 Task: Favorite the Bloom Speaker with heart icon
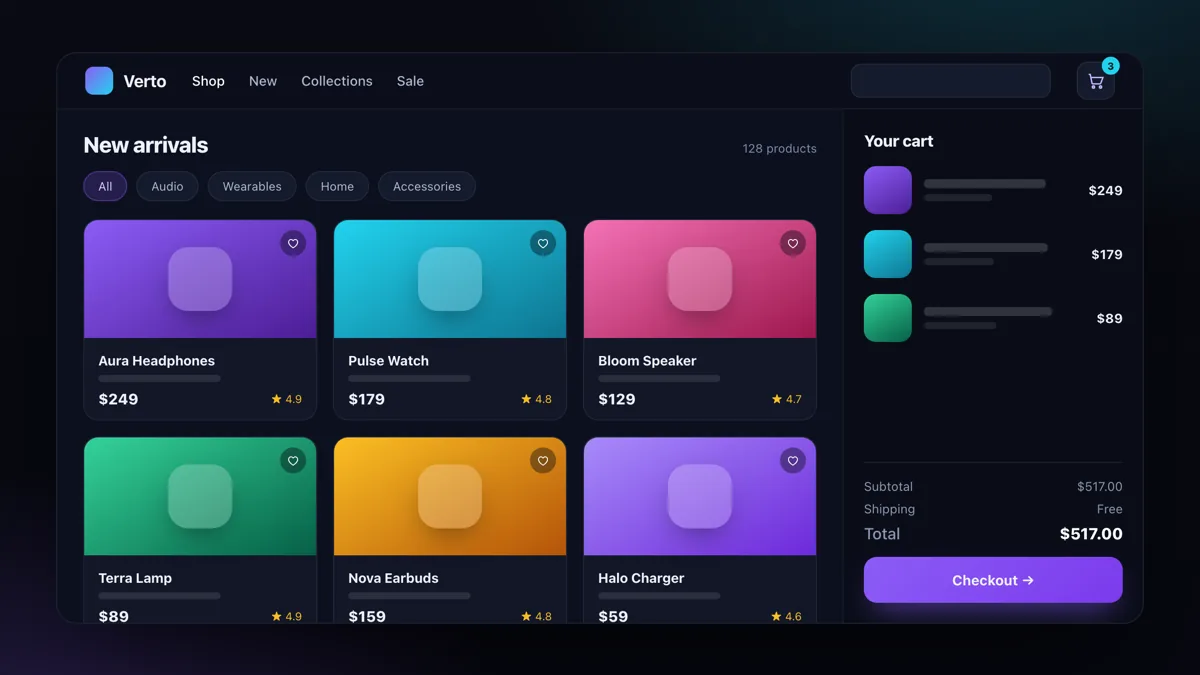tap(793, 243)
